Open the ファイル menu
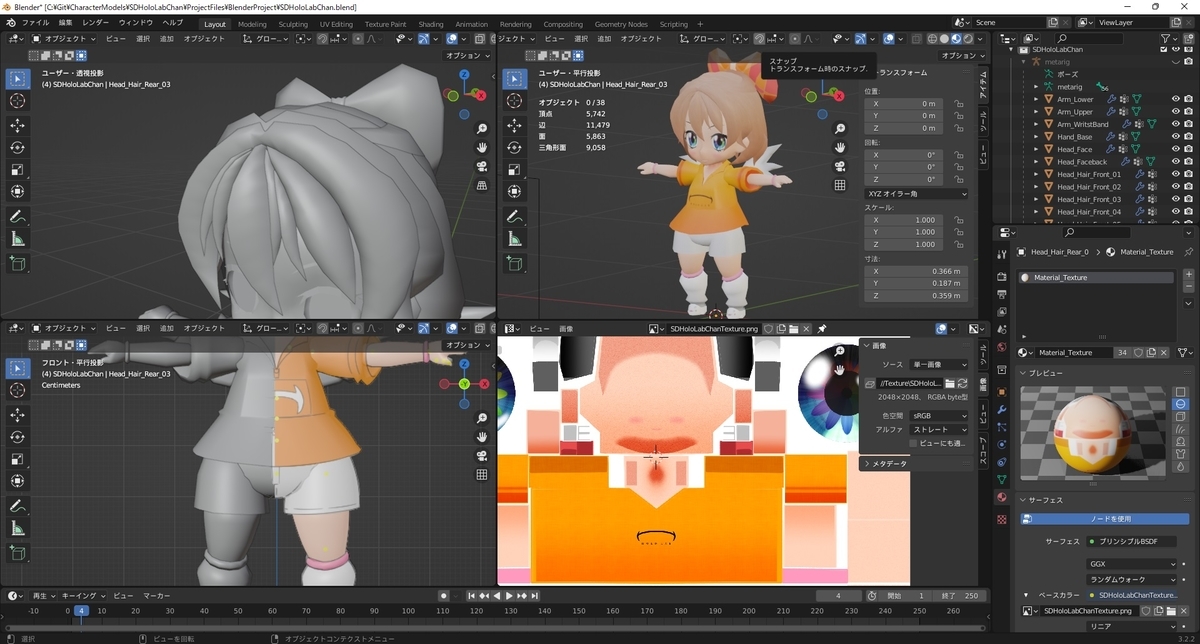The height and width of the screenshot is (644, 1200). click(x=35, y=23)
